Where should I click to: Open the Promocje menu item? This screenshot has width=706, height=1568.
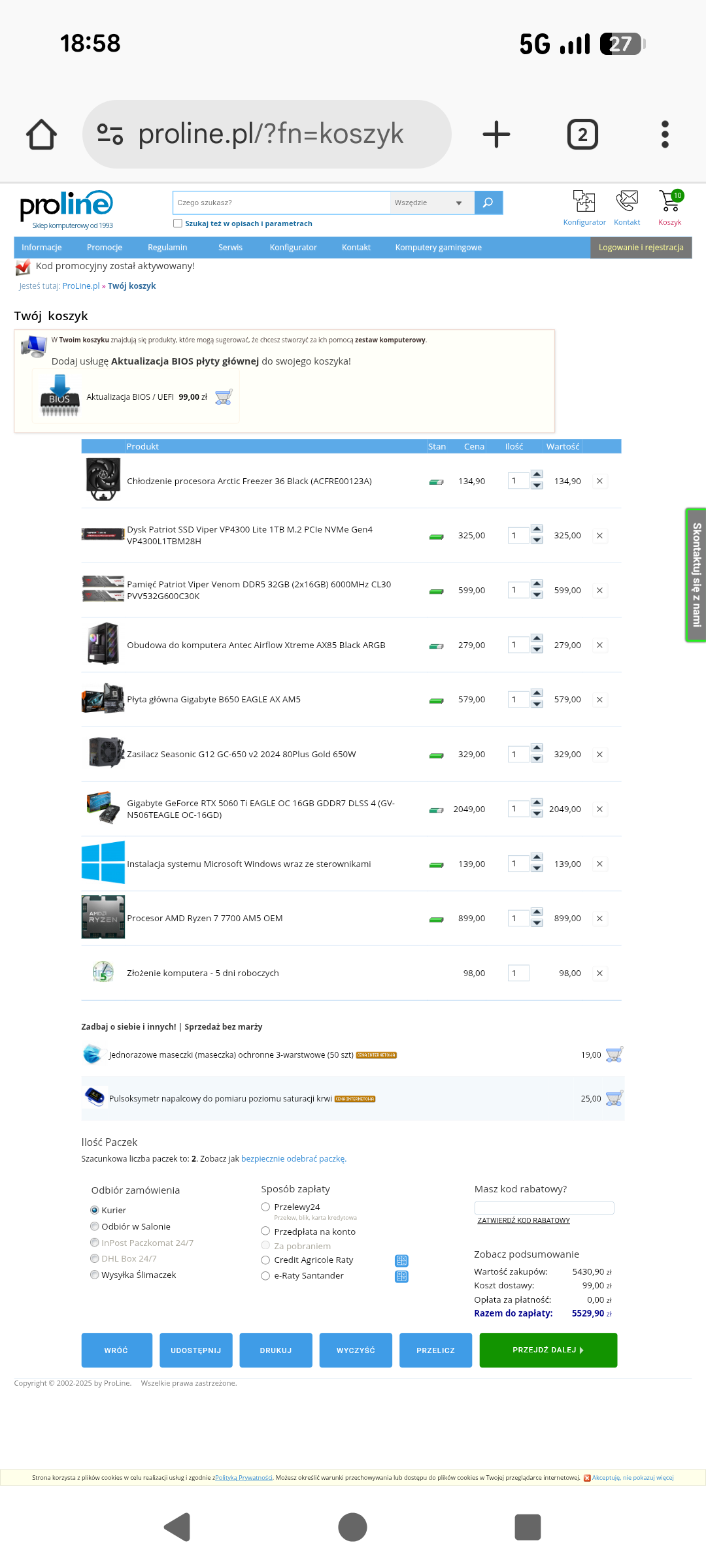[x=105, y=248]
